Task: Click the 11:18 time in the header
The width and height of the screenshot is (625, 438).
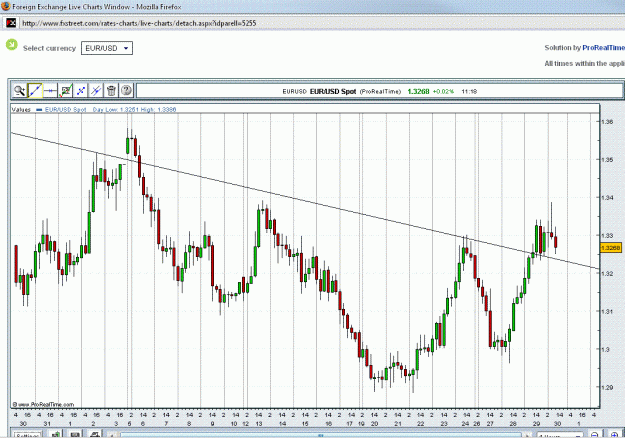Action: click(469, 91)
